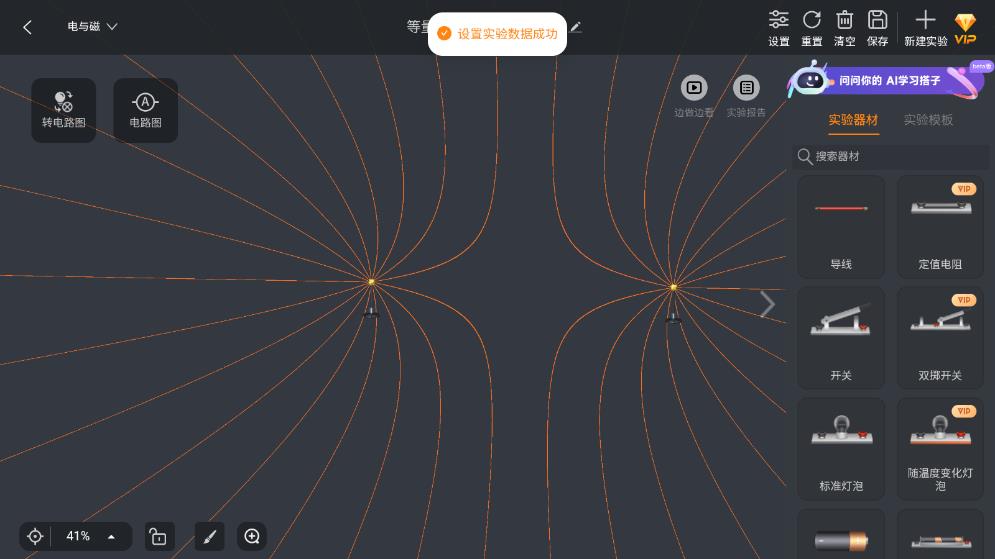
Task: Click the 重置 reset icon
Action: click(x=812, y=27)
